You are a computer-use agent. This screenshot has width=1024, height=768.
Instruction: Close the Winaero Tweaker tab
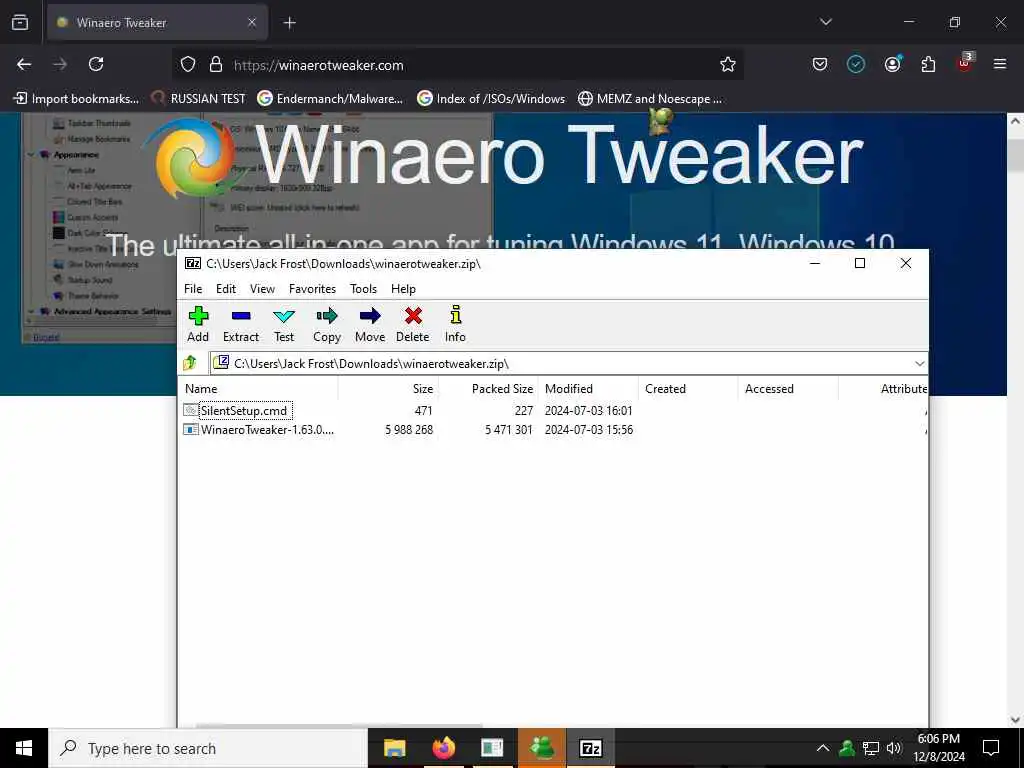pyautogui.click(x=252, y=23)
